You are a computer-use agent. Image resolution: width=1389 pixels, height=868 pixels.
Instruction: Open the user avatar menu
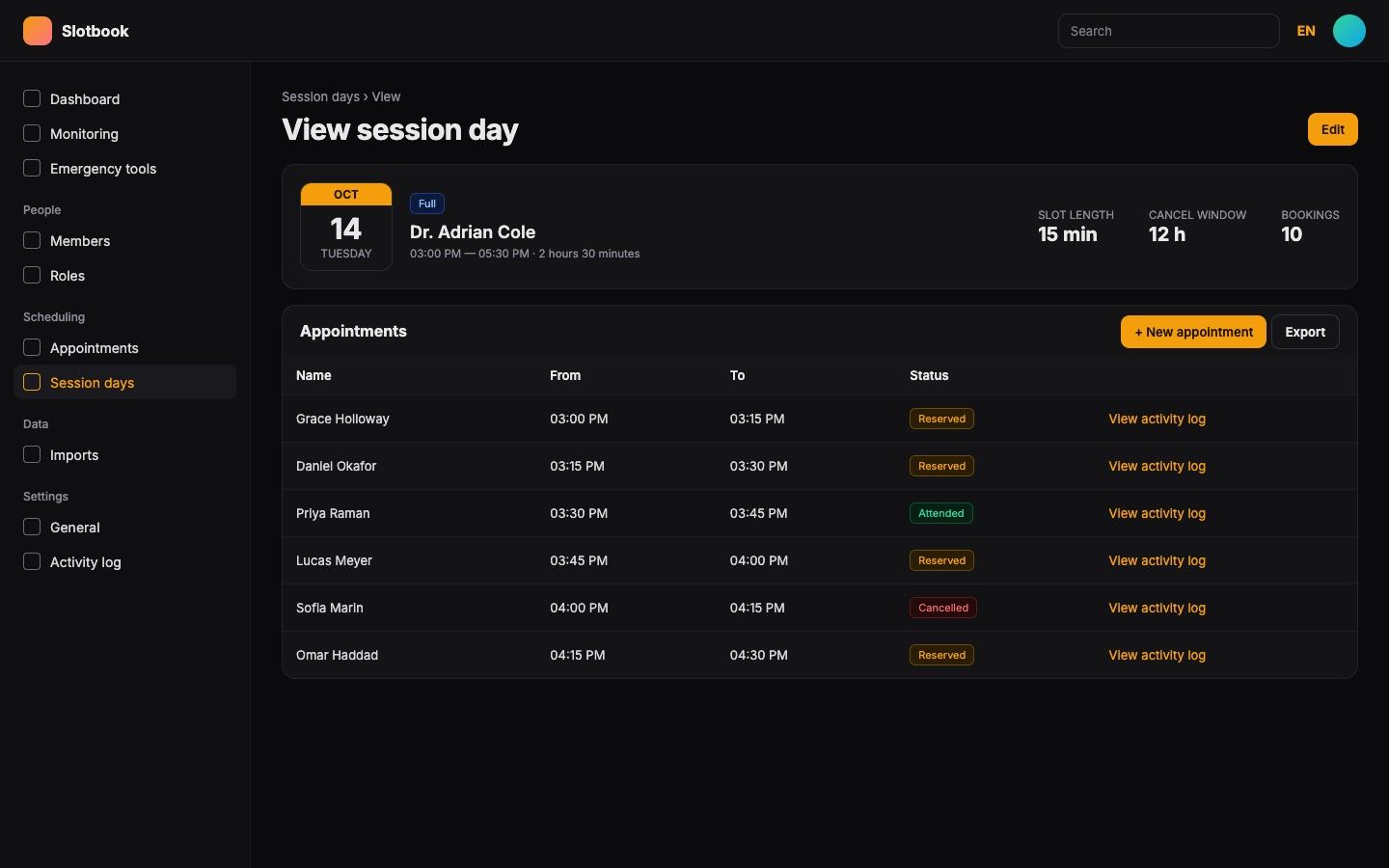pos(1348,31)
